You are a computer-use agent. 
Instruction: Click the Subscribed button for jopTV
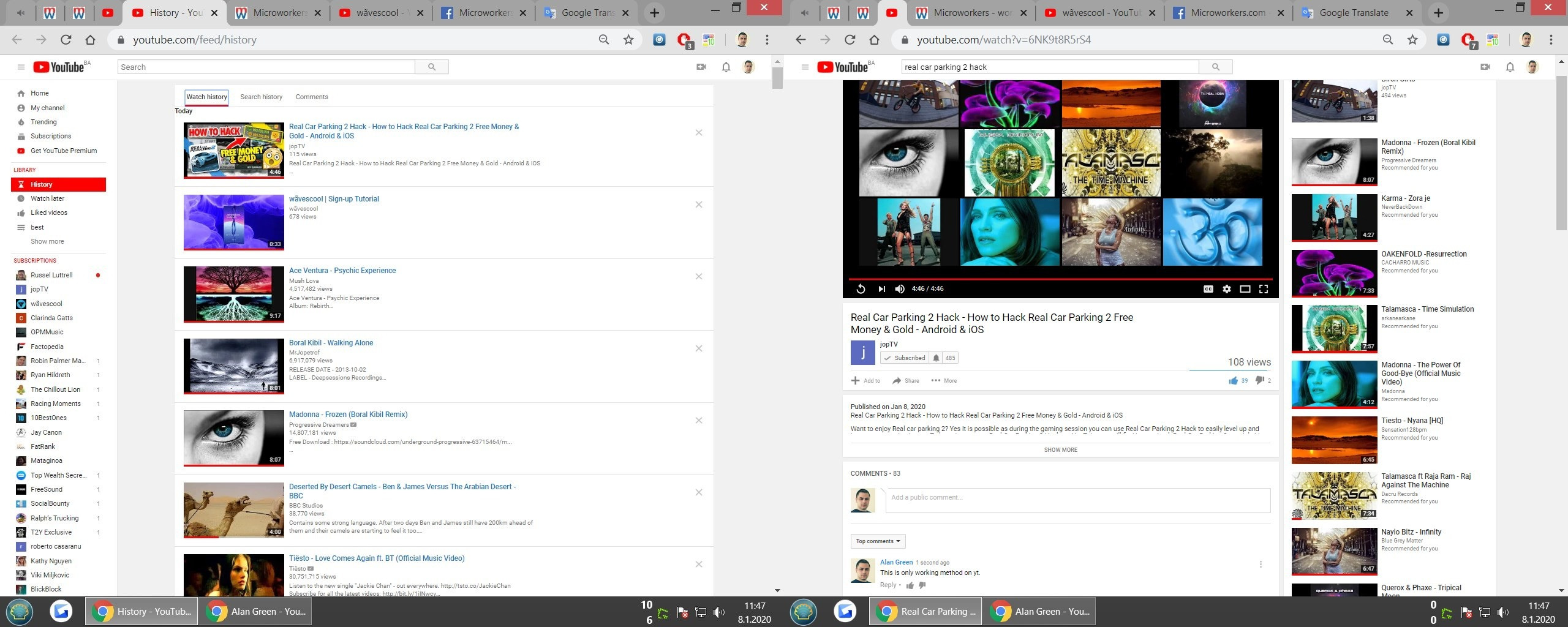[905, 358]
